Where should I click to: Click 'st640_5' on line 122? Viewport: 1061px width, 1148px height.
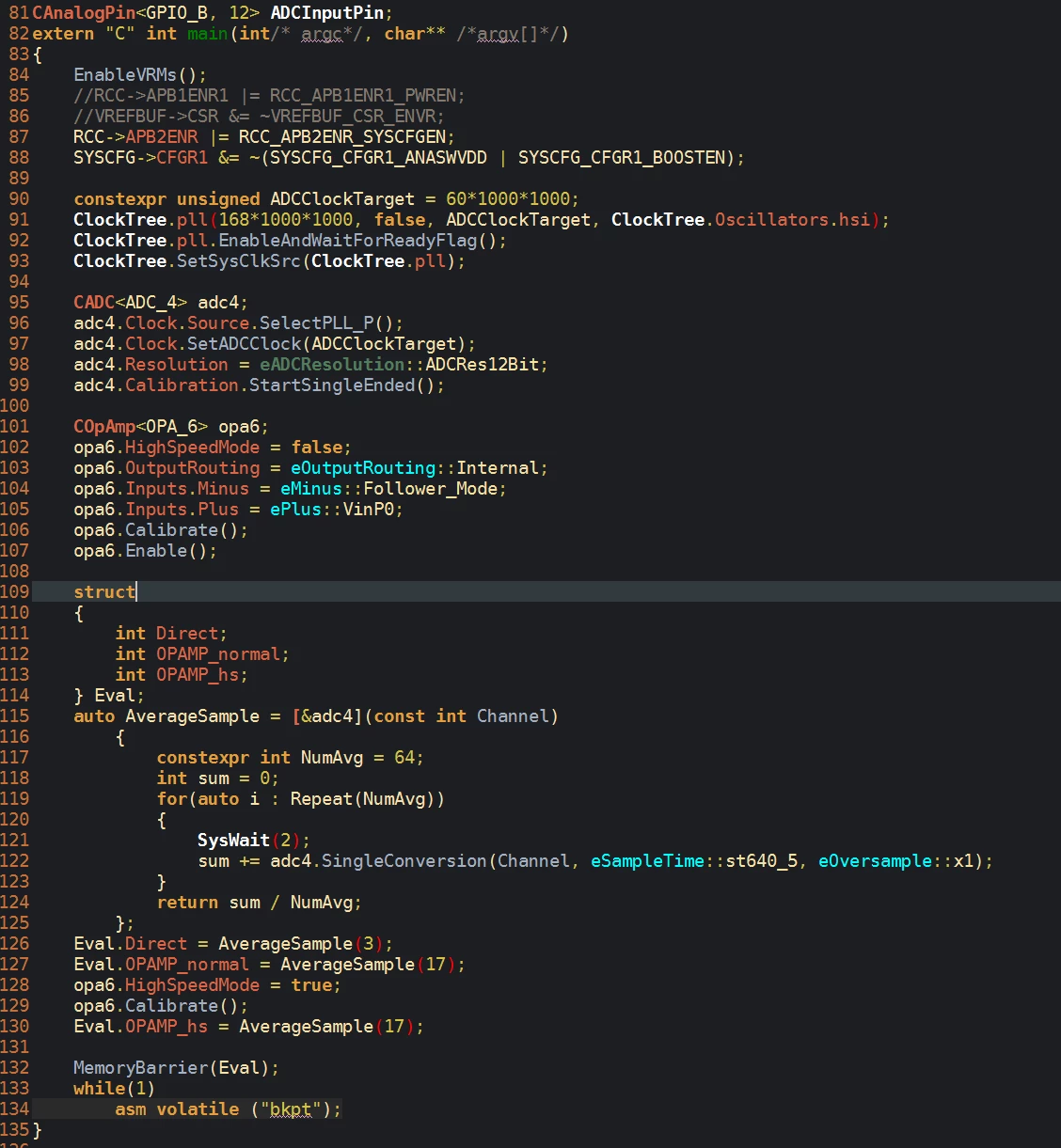coord(761,860)
